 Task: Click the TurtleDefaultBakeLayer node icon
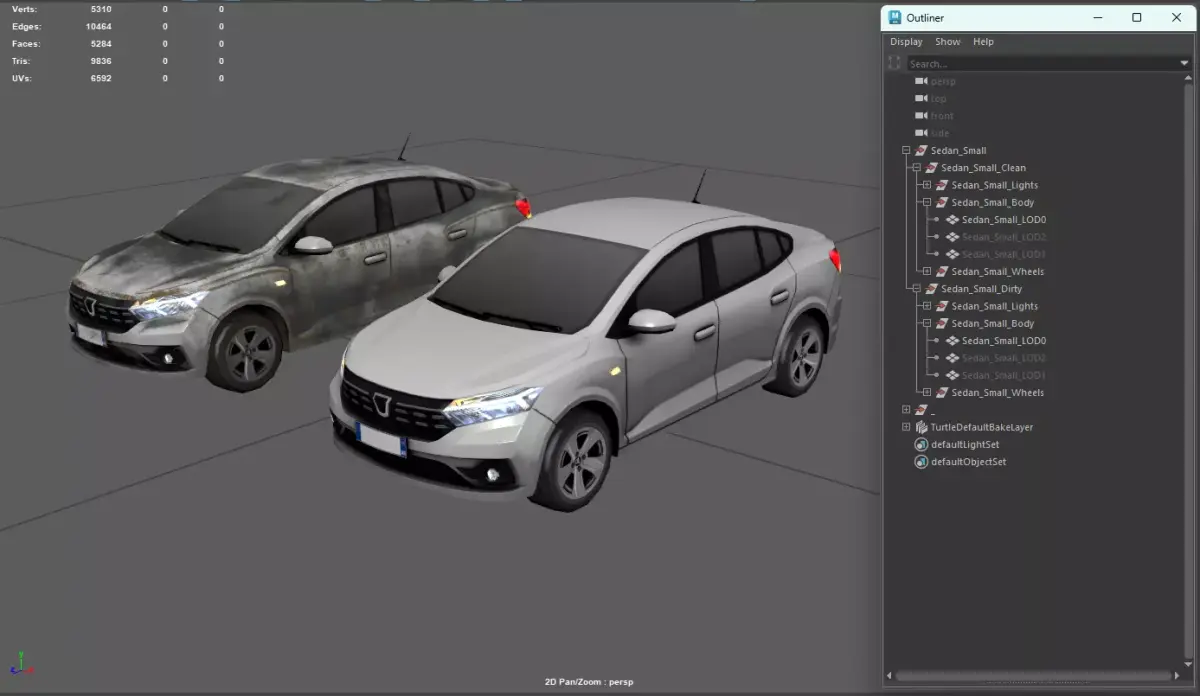pyautogui.click(x=921, y=427)
